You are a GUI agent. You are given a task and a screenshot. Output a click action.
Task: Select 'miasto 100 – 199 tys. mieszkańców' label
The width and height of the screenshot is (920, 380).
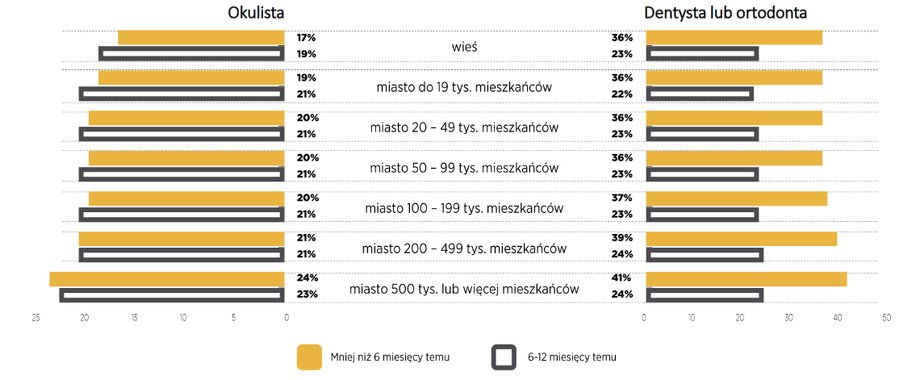tap(464, 208)
